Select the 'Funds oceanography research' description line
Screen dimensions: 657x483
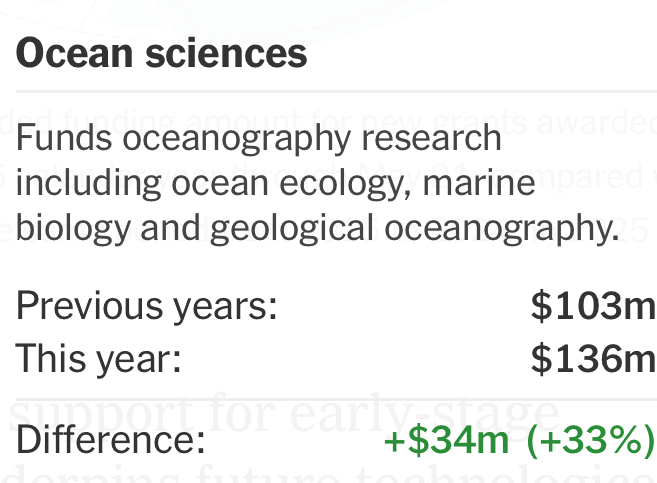point(259,139)
